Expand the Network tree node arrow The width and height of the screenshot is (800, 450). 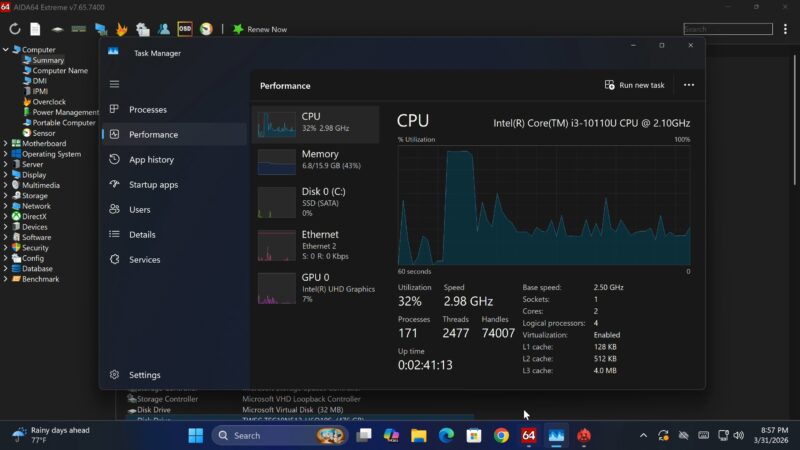pyautogui.click(x=6, y=206)
